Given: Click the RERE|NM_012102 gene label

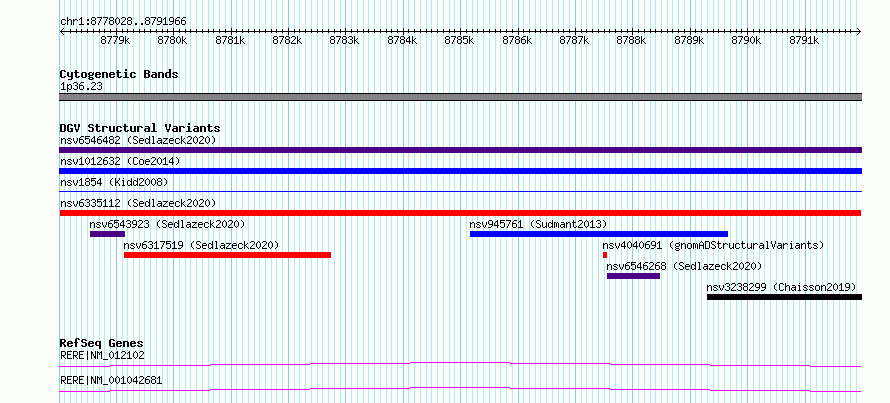Looking at the screenshot, I should click(102, 356).
